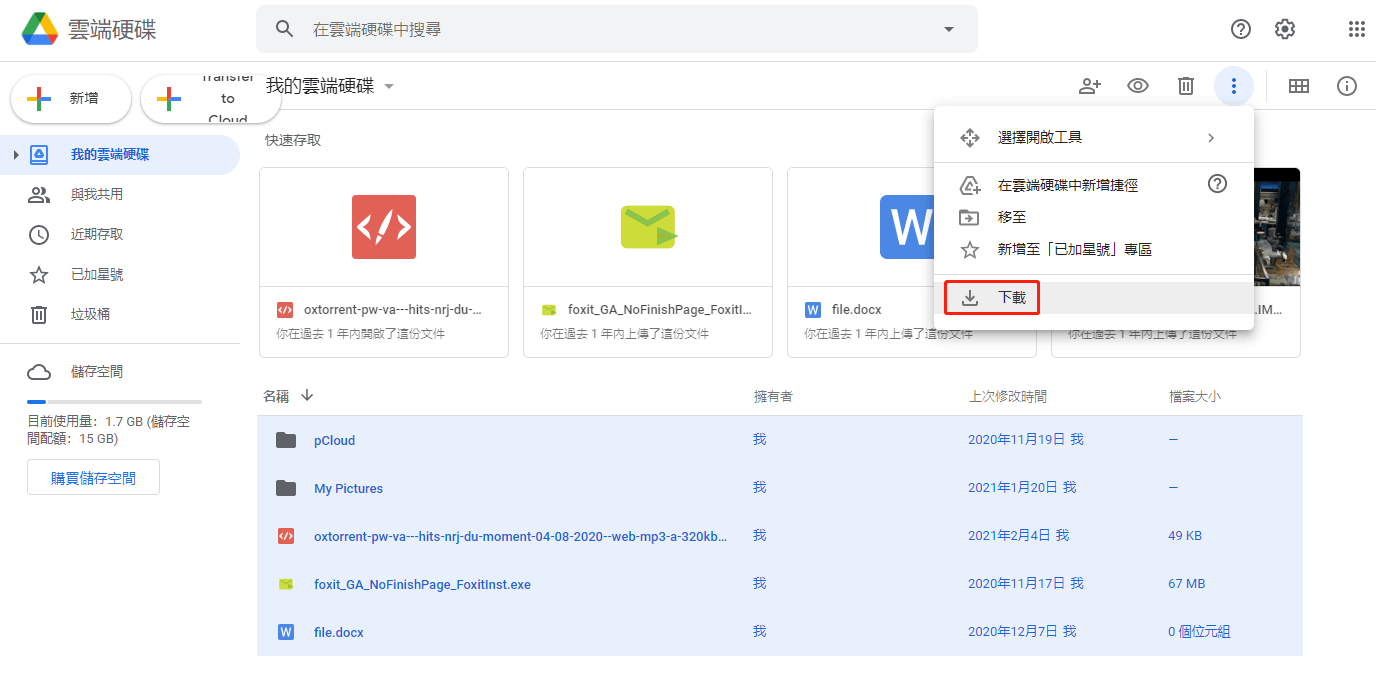Expand the 我的雲端硬碟 title dropdown

389,86
